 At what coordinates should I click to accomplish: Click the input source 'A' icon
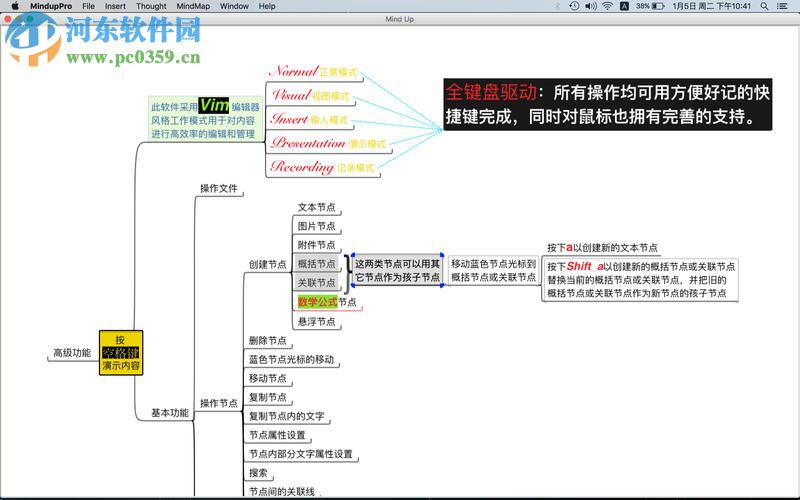[624, 6]
